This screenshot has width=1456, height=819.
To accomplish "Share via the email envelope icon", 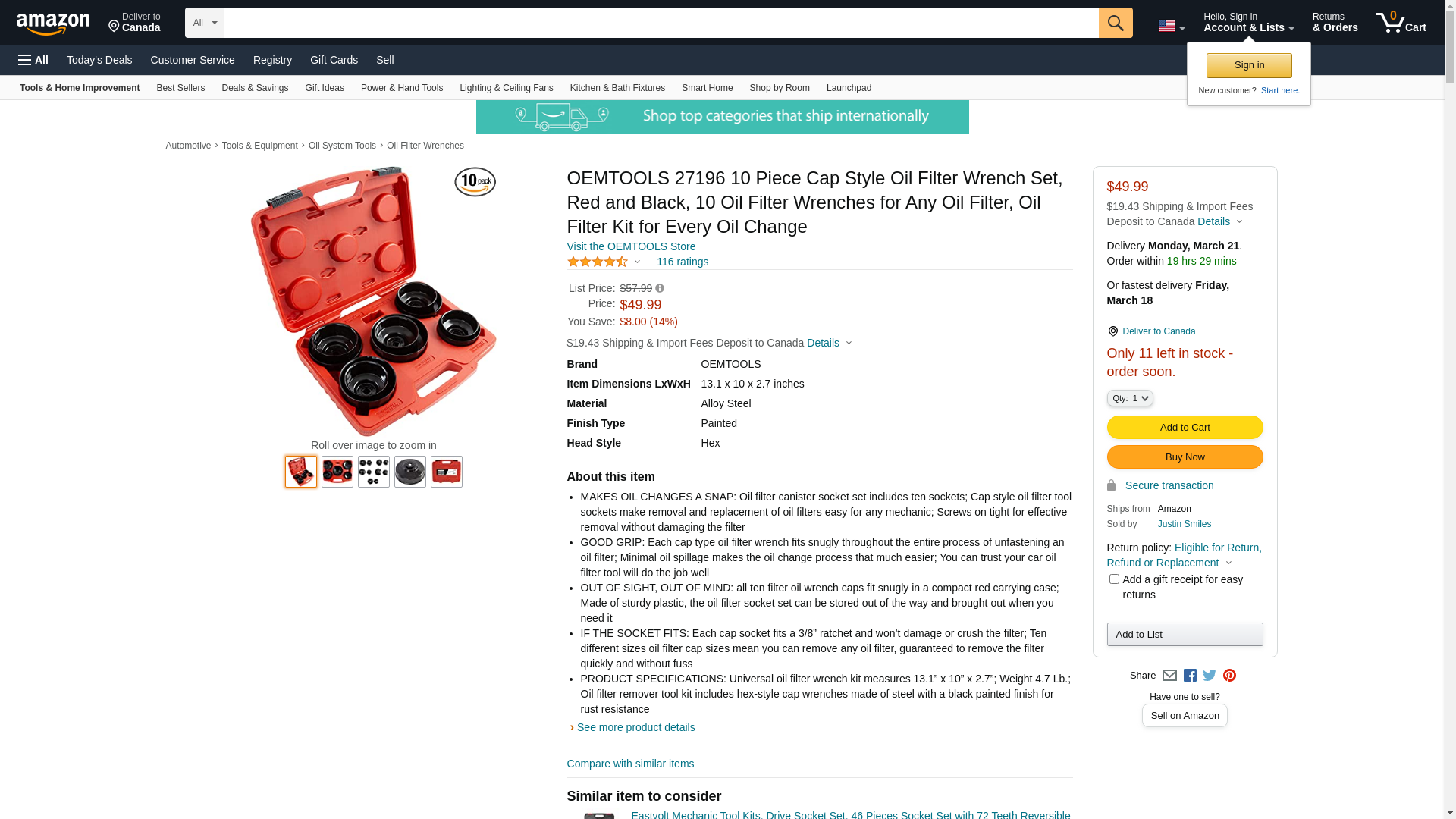I will tap(1169, 676).
